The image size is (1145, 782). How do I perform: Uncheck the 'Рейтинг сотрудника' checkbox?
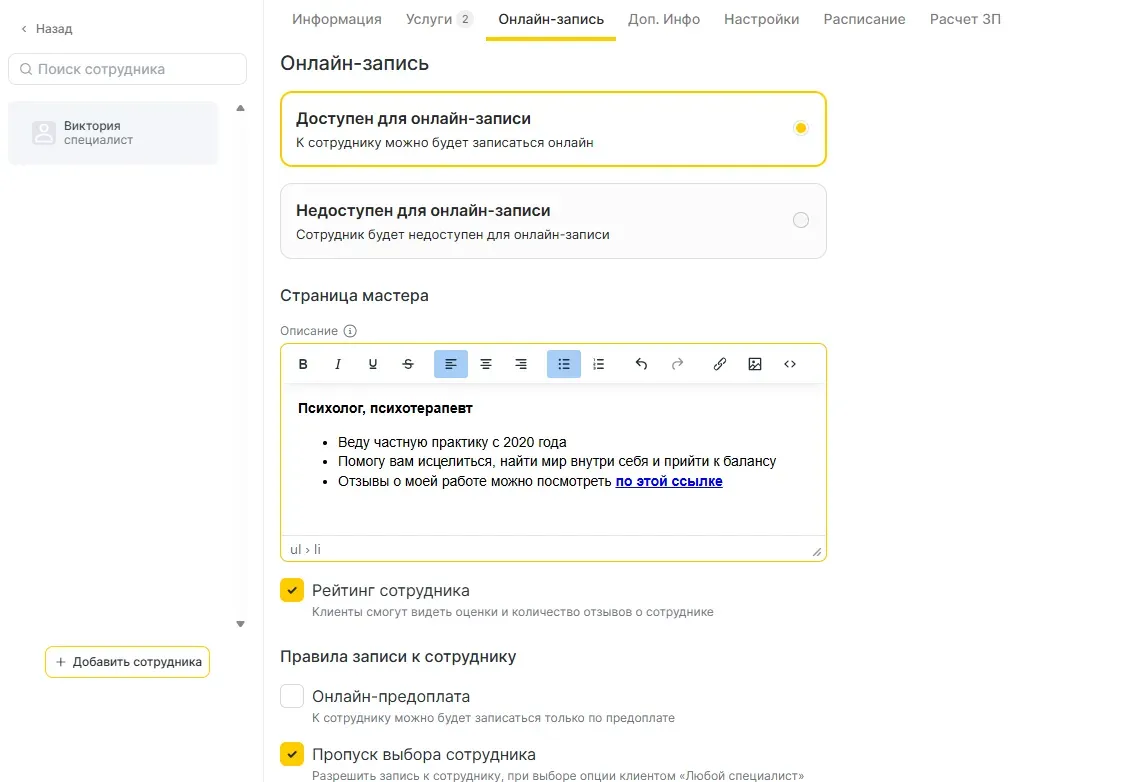click(292, 591)
